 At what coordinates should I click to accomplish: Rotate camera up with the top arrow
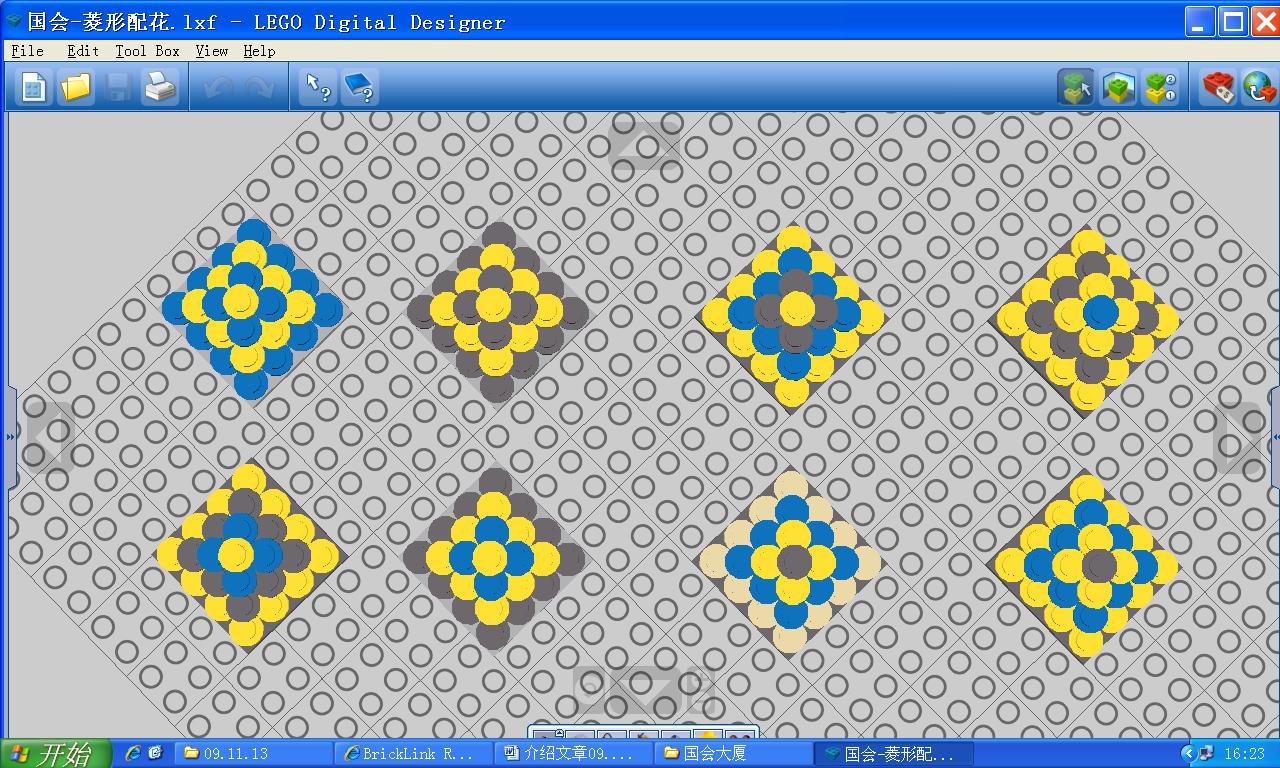pyautogui.click(x=644, y=144)
